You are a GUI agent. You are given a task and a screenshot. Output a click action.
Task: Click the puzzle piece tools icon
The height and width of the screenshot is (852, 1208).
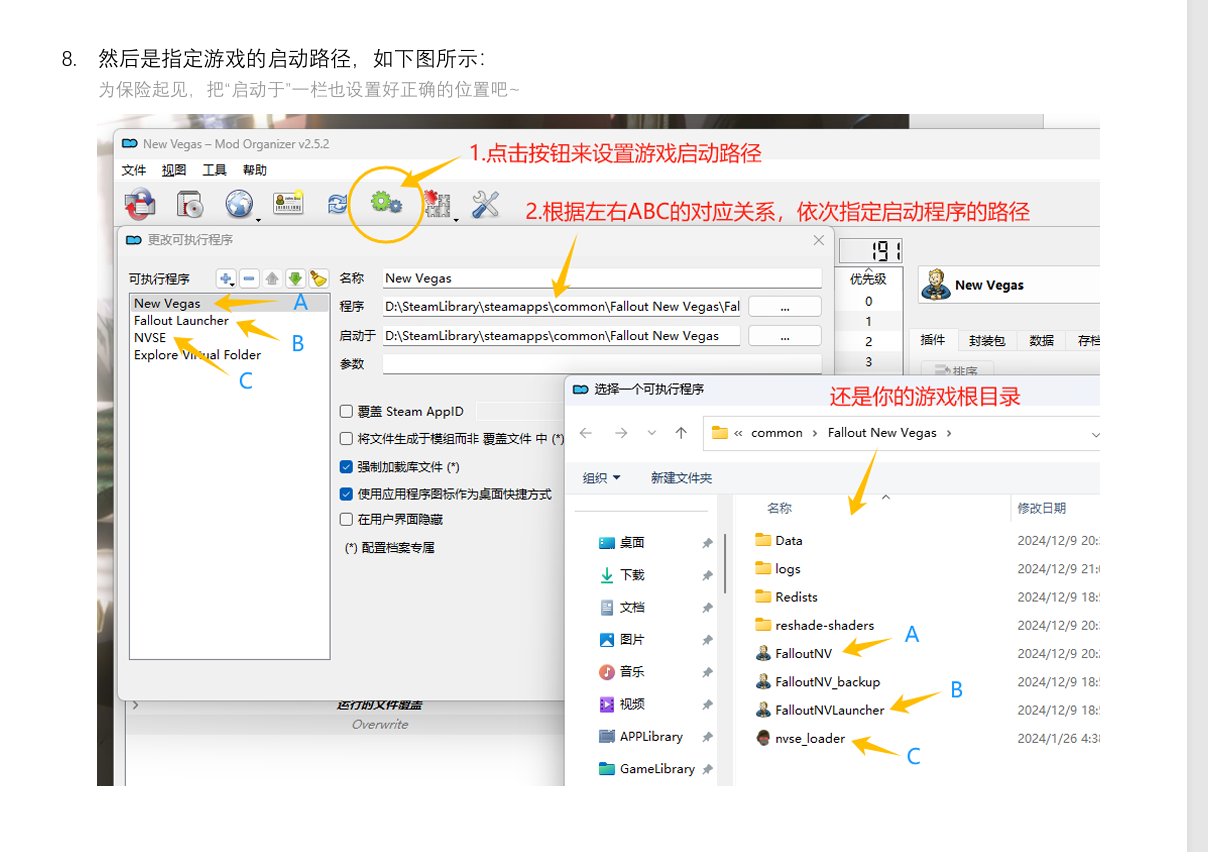[437, 204]
